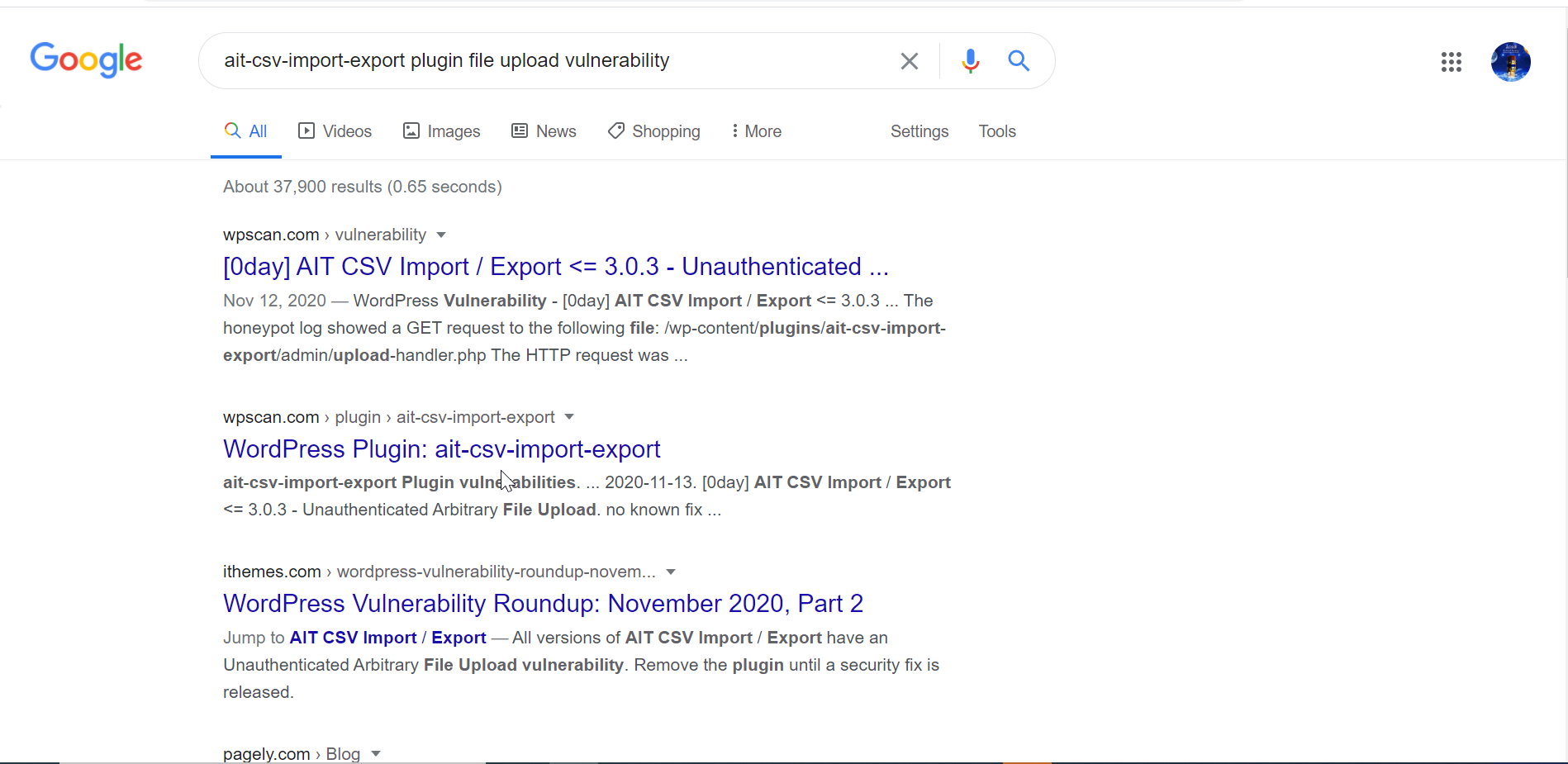Visit the WordPress Plugin ait-csv-import-export page

(441, 449)
